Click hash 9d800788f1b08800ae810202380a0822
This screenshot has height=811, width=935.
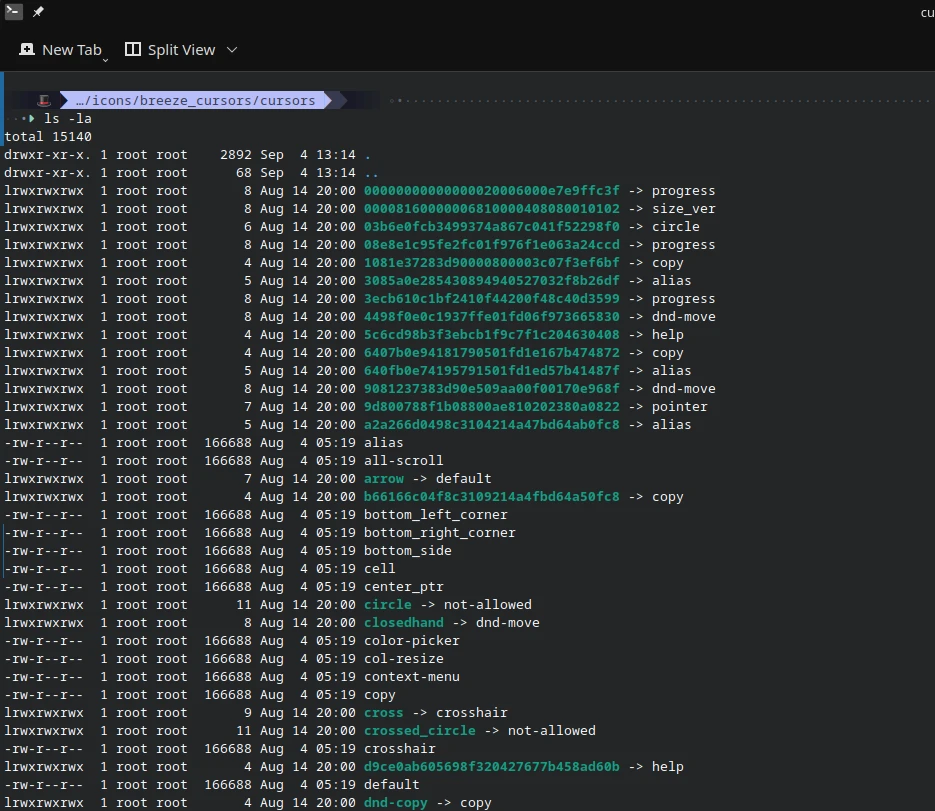(491, 407)
